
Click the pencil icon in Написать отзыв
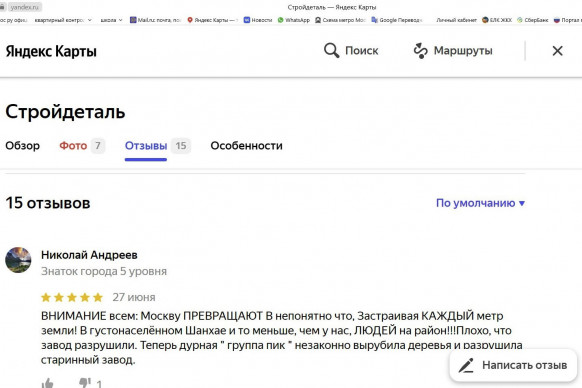[x=466, y=365]
